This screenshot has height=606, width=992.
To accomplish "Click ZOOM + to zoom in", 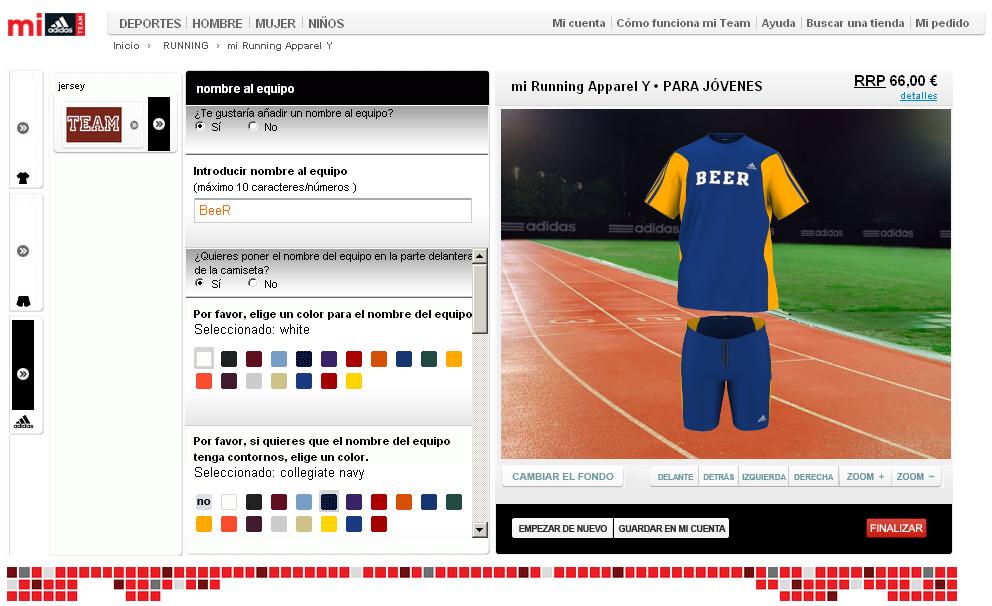I will click(x=865, y=476).
